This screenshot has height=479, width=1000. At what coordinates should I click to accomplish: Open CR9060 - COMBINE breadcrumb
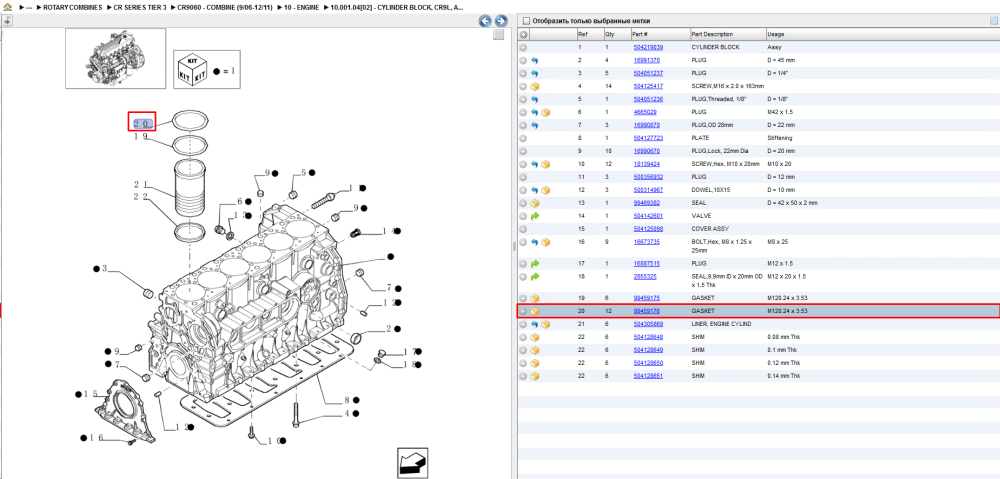point(225,7)
